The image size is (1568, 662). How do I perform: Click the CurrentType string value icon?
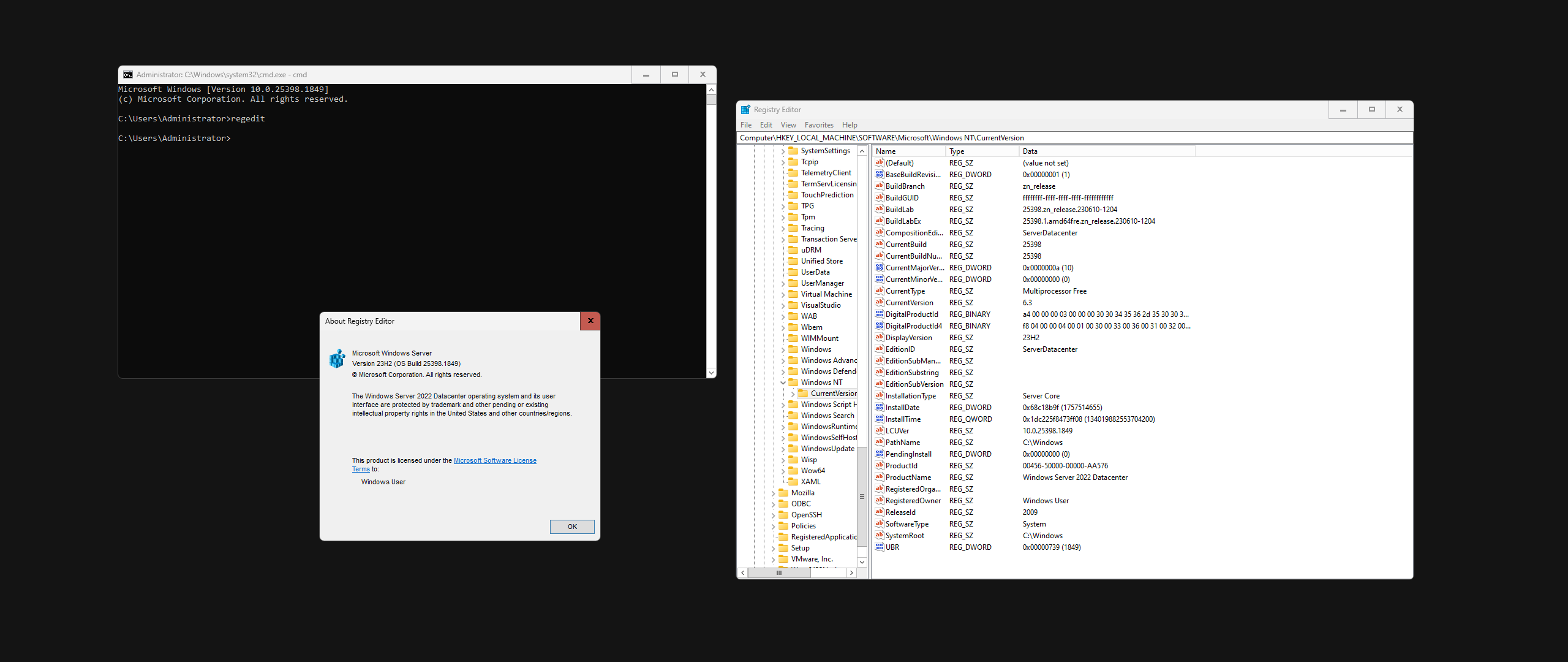tap(880, 291)
